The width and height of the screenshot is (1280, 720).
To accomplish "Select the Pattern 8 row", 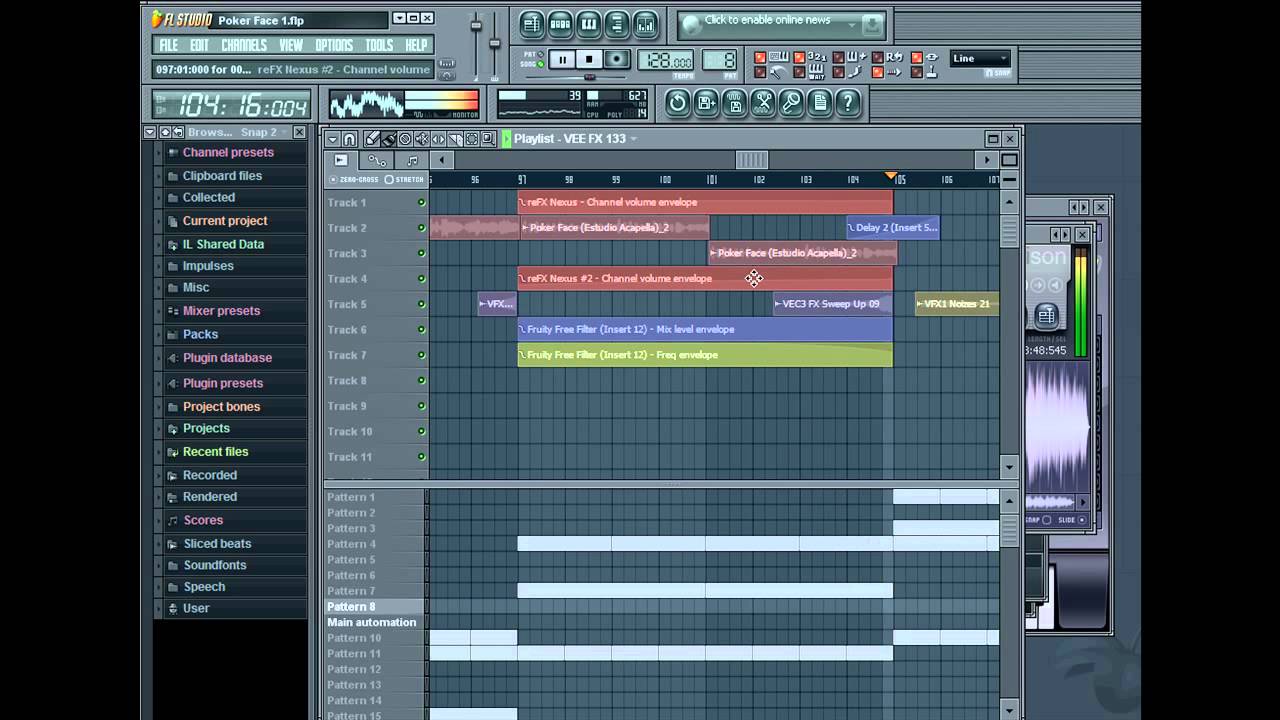I will coord(375,606).
